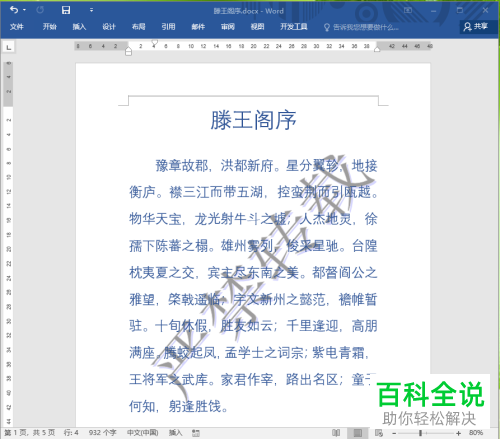Screen dimensions: 500x439
Task: Open the Undo history dropdown arrow
Action: (x=24, y=10)
